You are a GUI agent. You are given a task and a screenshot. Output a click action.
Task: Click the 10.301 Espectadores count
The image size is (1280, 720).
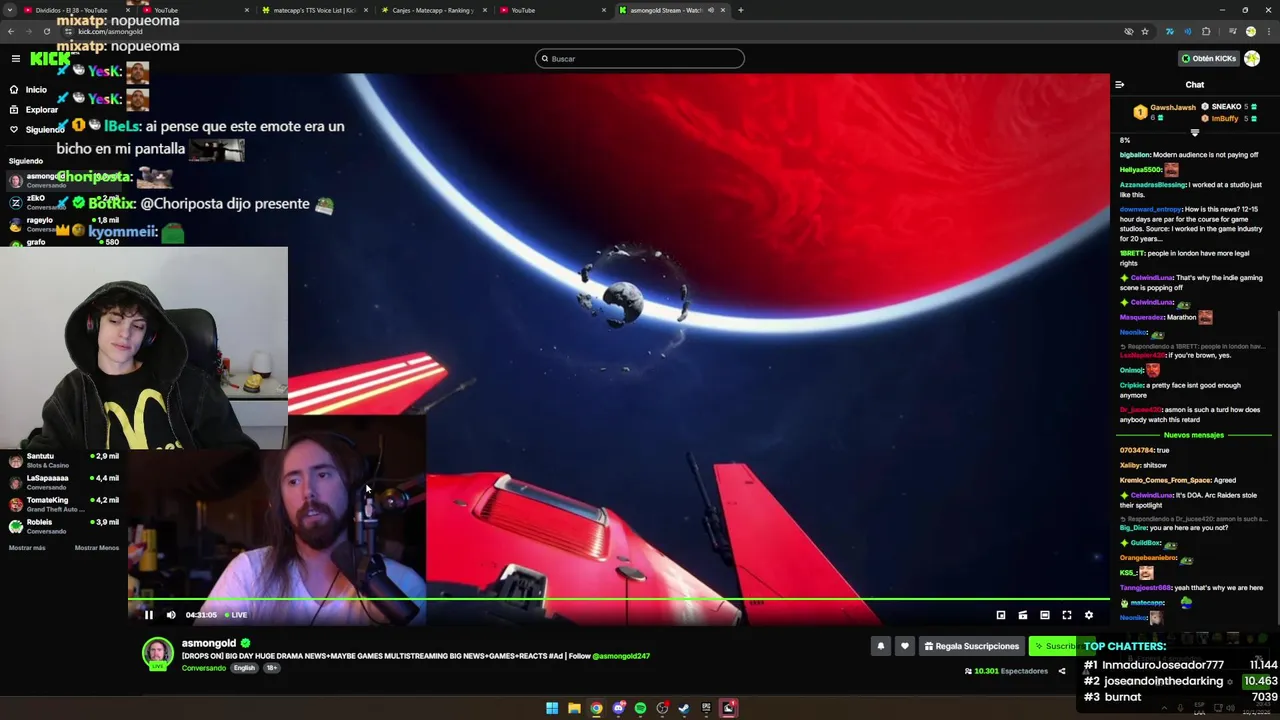(1006, 671)
